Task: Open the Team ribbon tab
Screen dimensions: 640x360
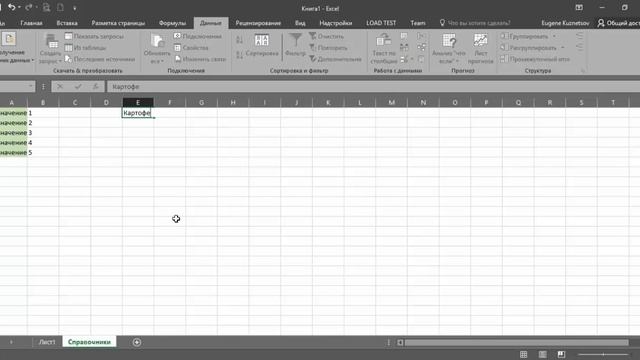Action: click(418, 23)
